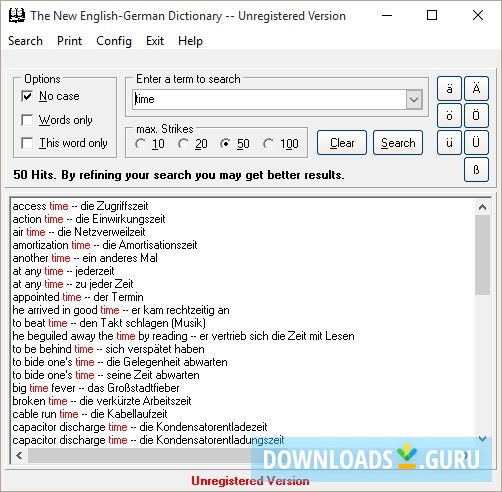Click results scrollbar down arrow

tap(482, 439)
